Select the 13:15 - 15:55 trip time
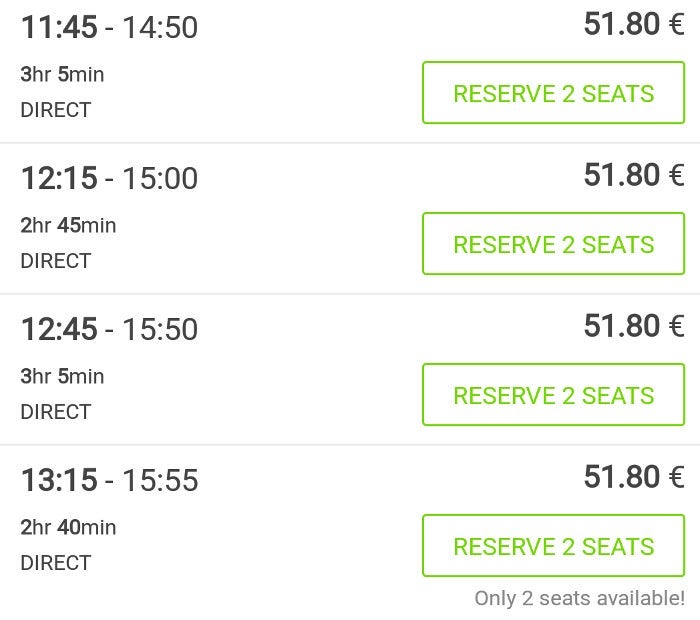The width and height of the screenshot is (700, 620). 109,480
